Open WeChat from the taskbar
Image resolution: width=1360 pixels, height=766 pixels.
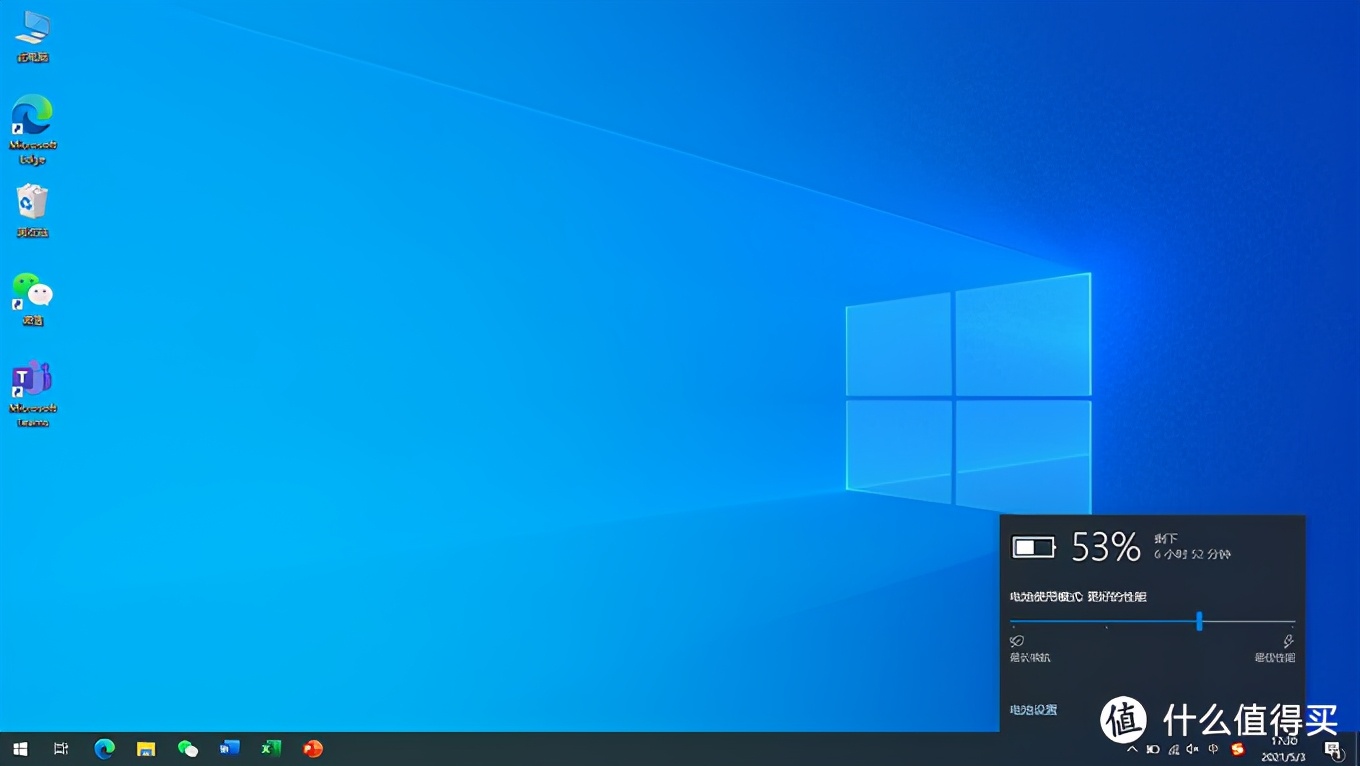click(187, 748)
